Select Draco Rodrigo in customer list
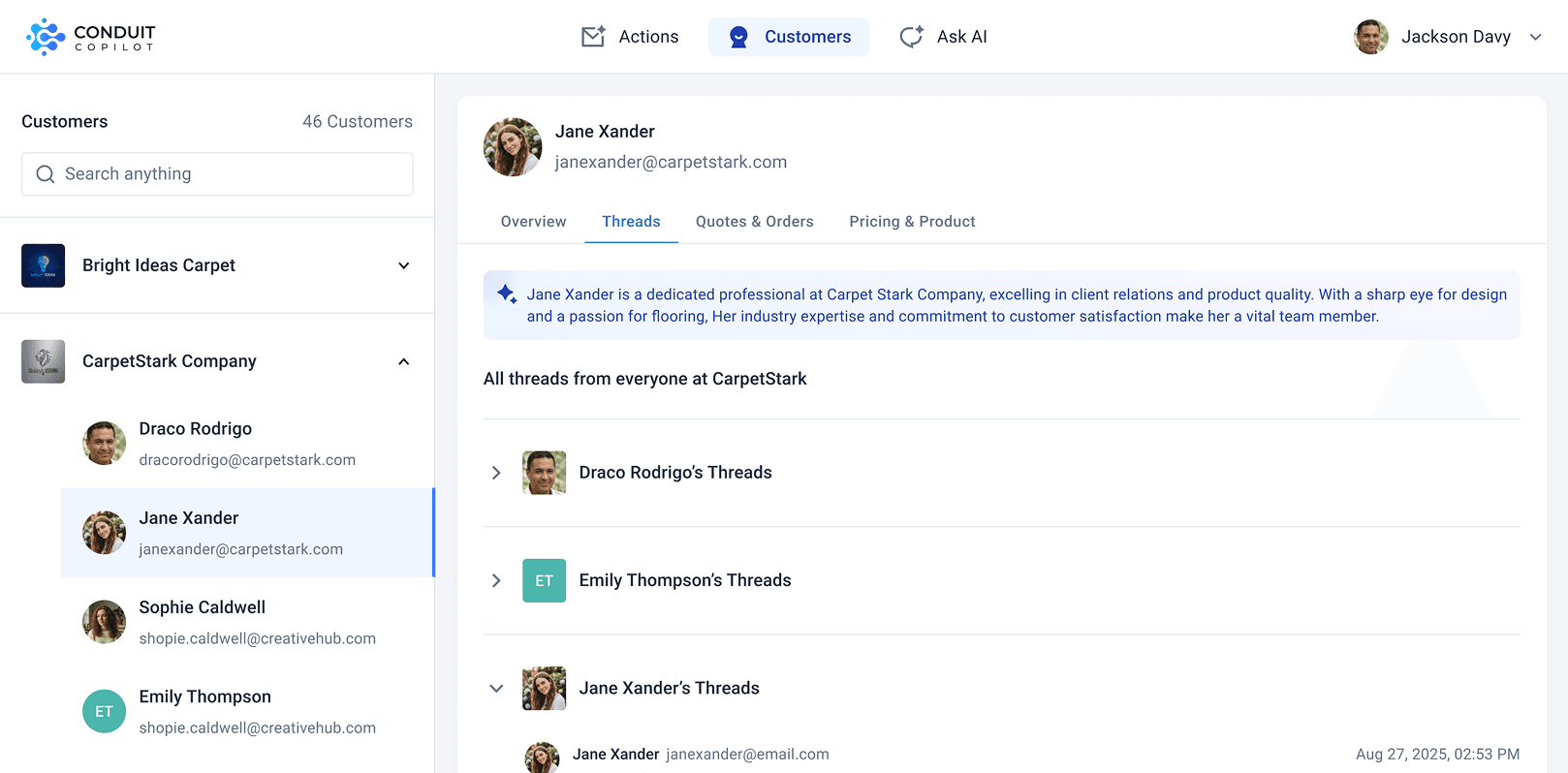Image resolution: width=1568 pixels, height=773 pixels. point(247,444)
